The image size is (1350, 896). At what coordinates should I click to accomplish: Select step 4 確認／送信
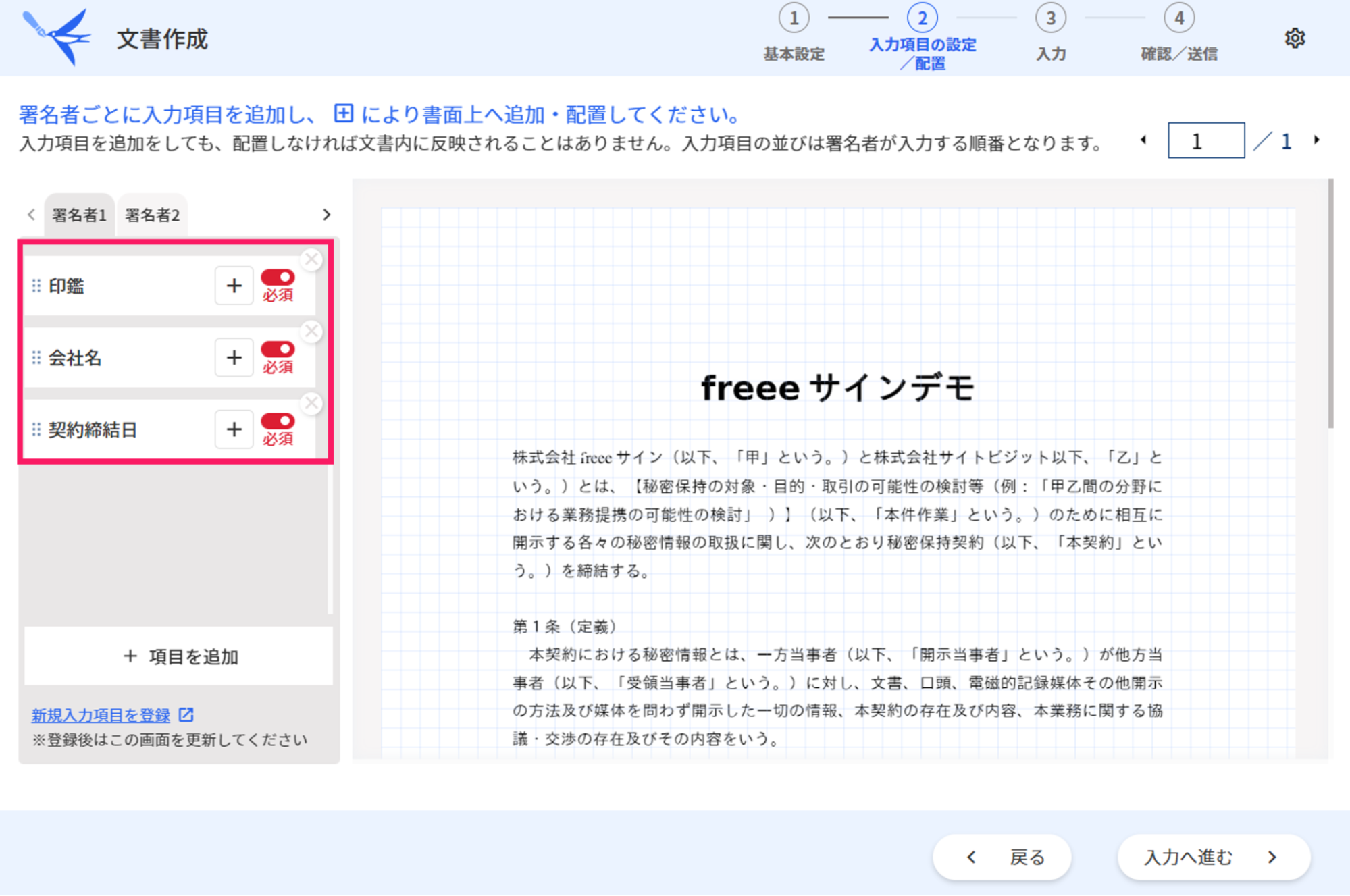pyautogui.click(x=1179, y=34)
